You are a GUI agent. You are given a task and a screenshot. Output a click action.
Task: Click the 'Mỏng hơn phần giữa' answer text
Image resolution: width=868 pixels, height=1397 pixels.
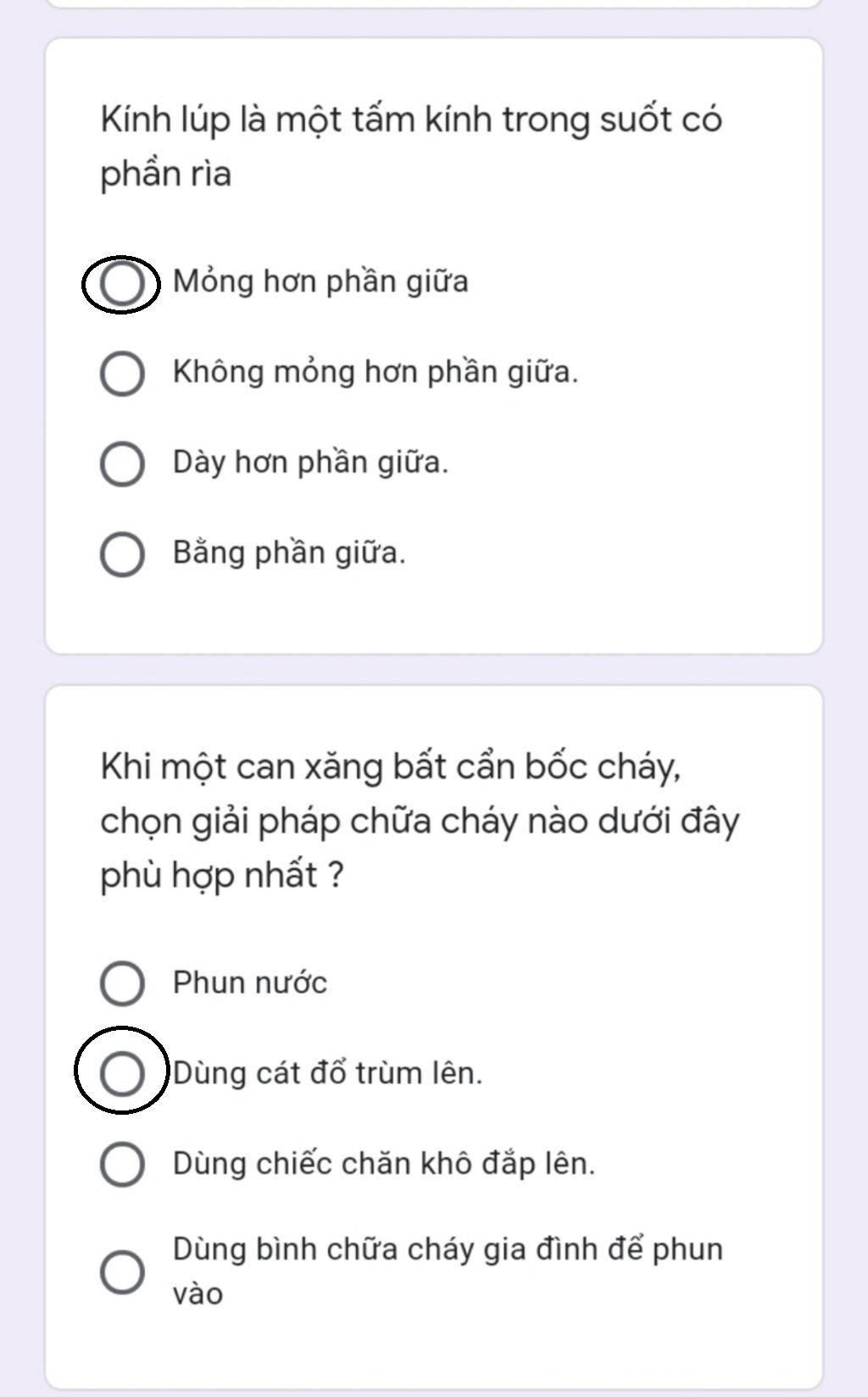[320, 281]
